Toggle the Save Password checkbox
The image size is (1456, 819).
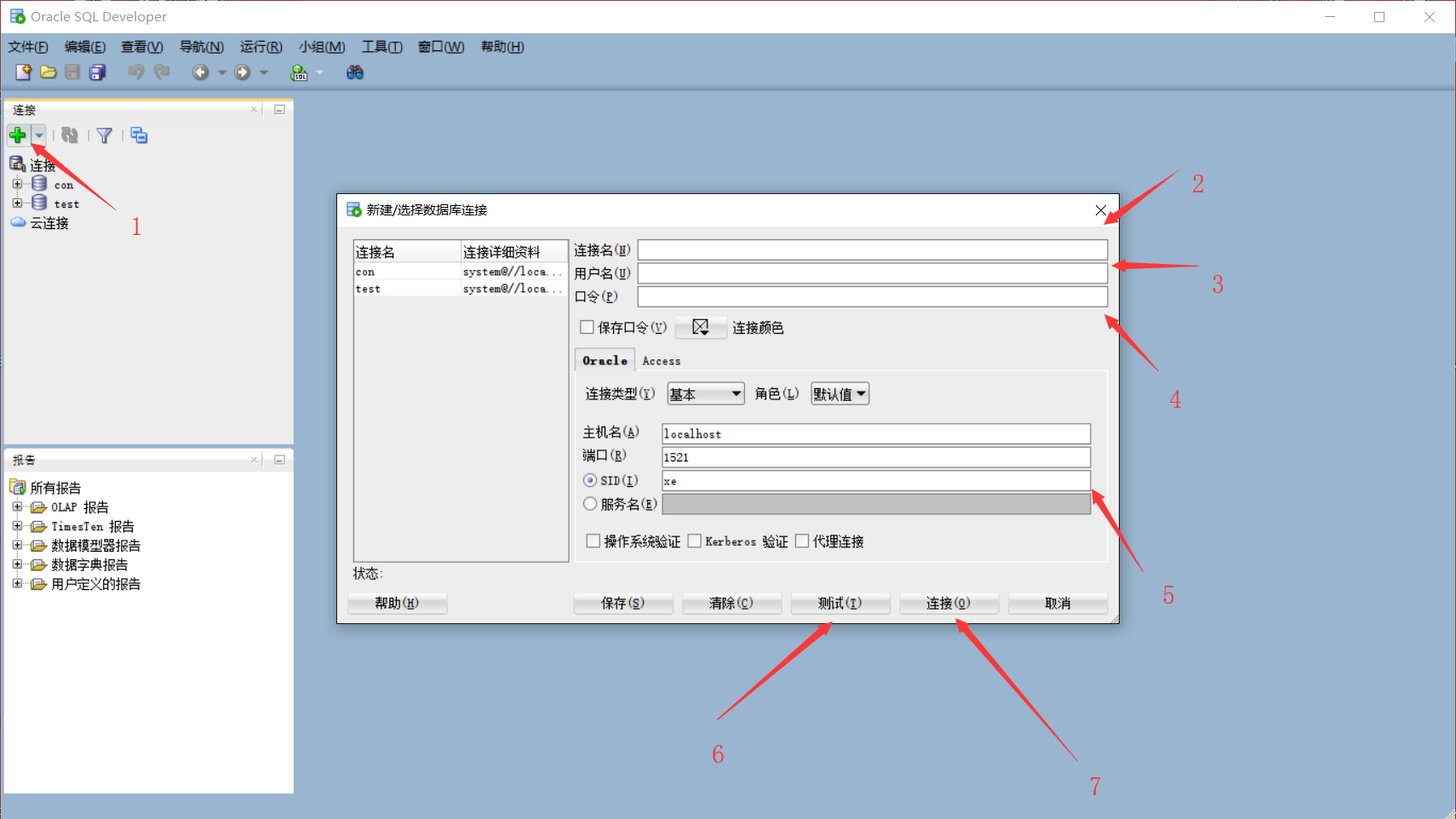[x=587, y=327]
